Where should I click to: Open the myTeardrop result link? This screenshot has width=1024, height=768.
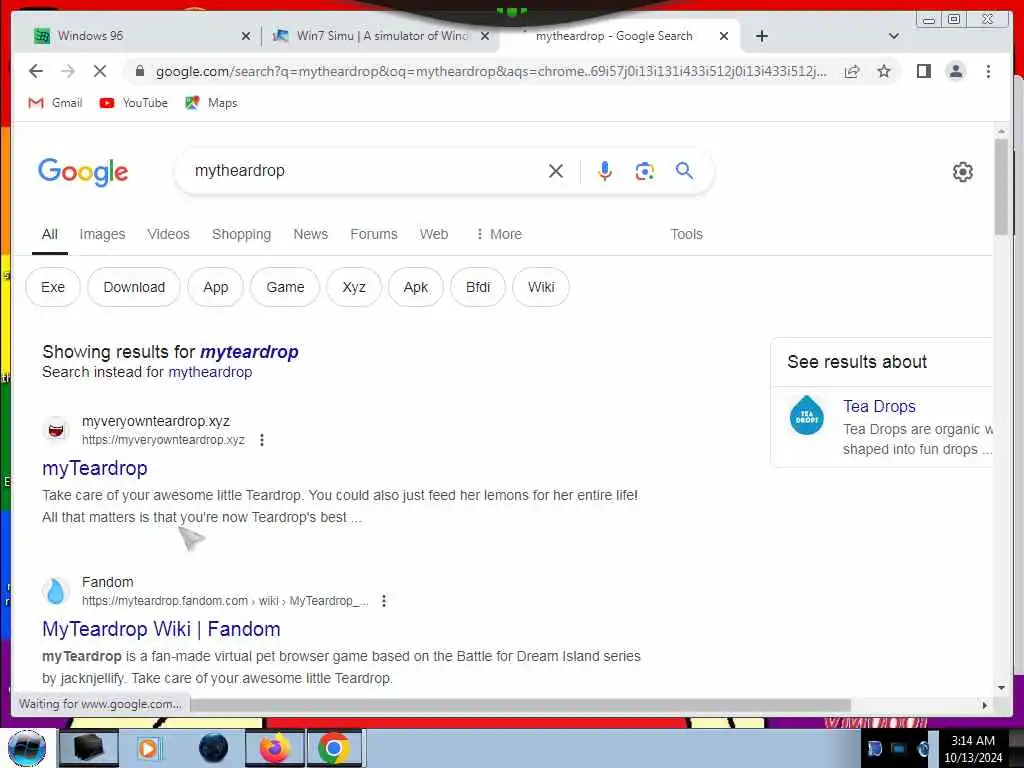[95, 468]
